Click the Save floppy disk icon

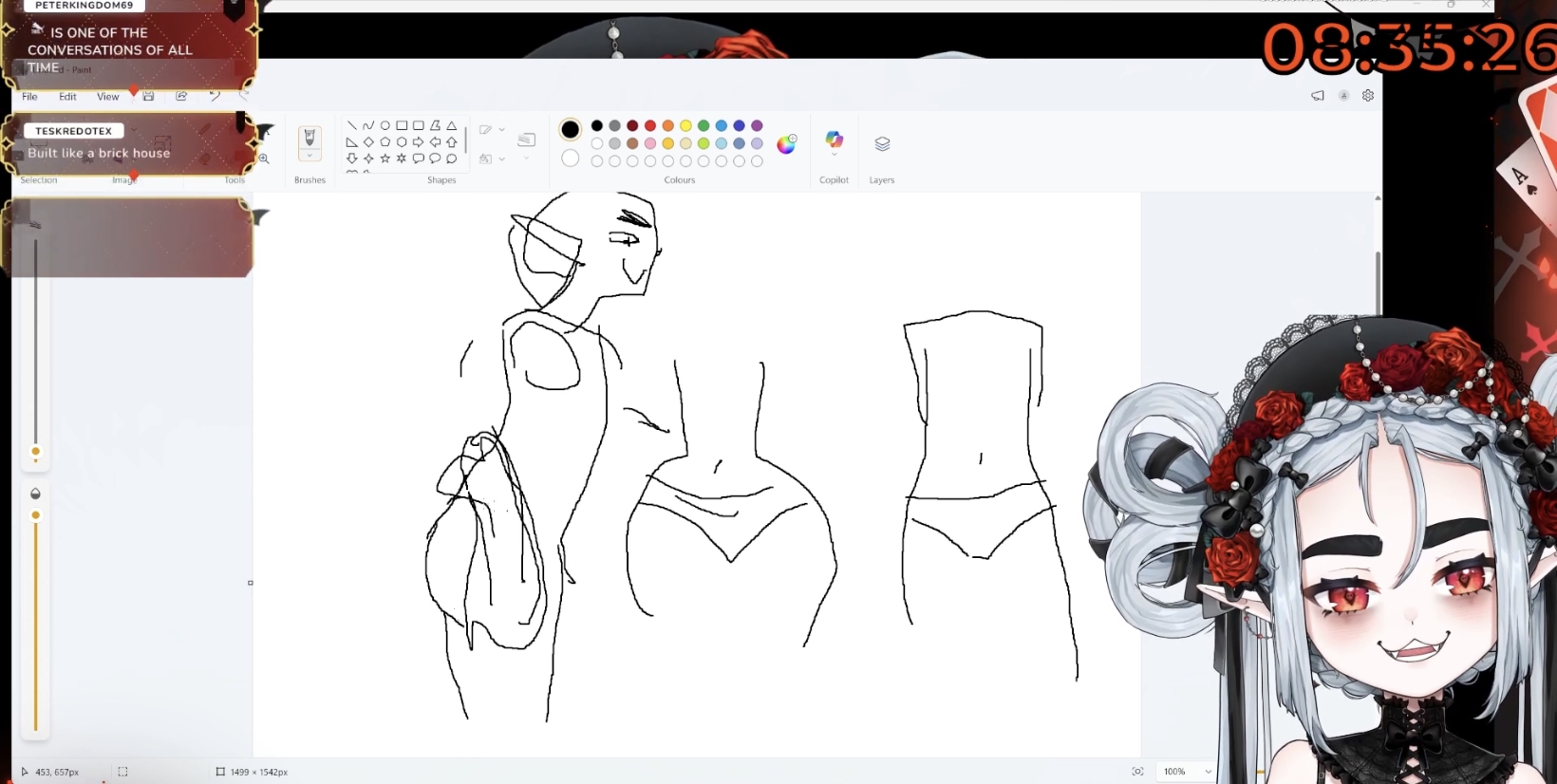148,96
